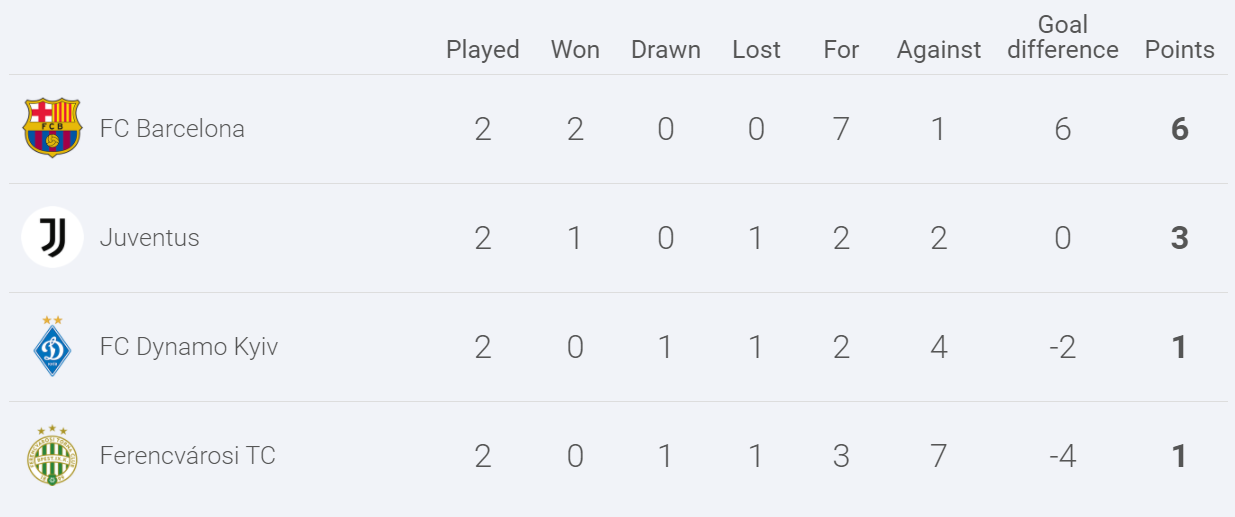Select the Against column header
The height and width of the screenshot is (517, 1235).
pos(939,50)
